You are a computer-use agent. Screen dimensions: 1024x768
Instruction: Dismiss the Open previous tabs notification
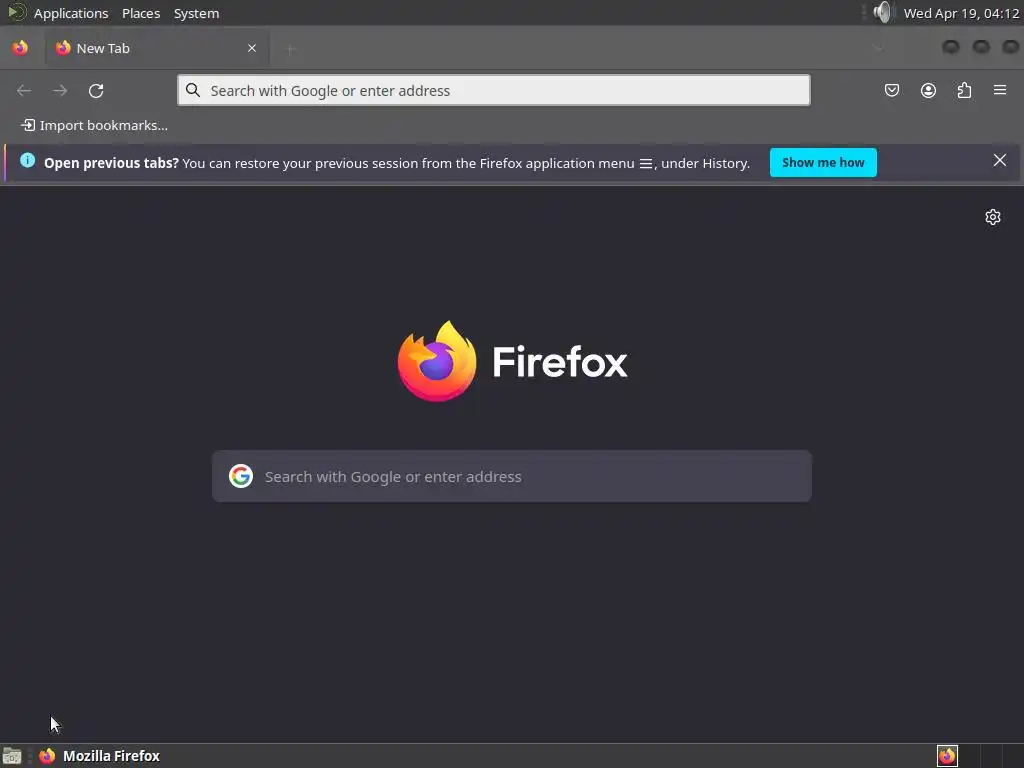coord(999,161)
